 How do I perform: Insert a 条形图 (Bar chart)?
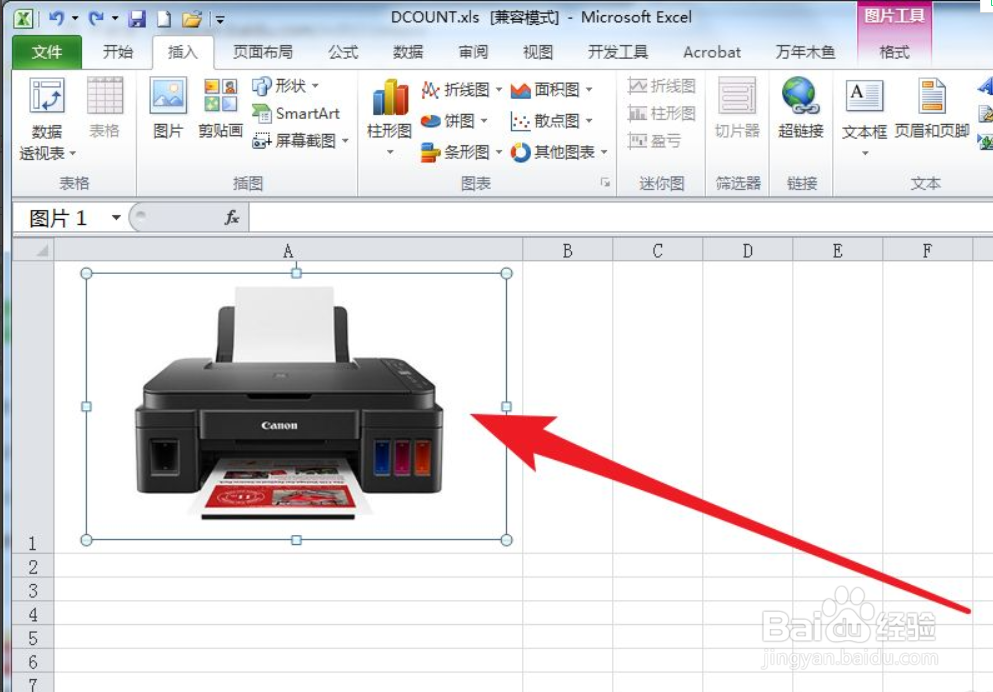pos(461,152)
